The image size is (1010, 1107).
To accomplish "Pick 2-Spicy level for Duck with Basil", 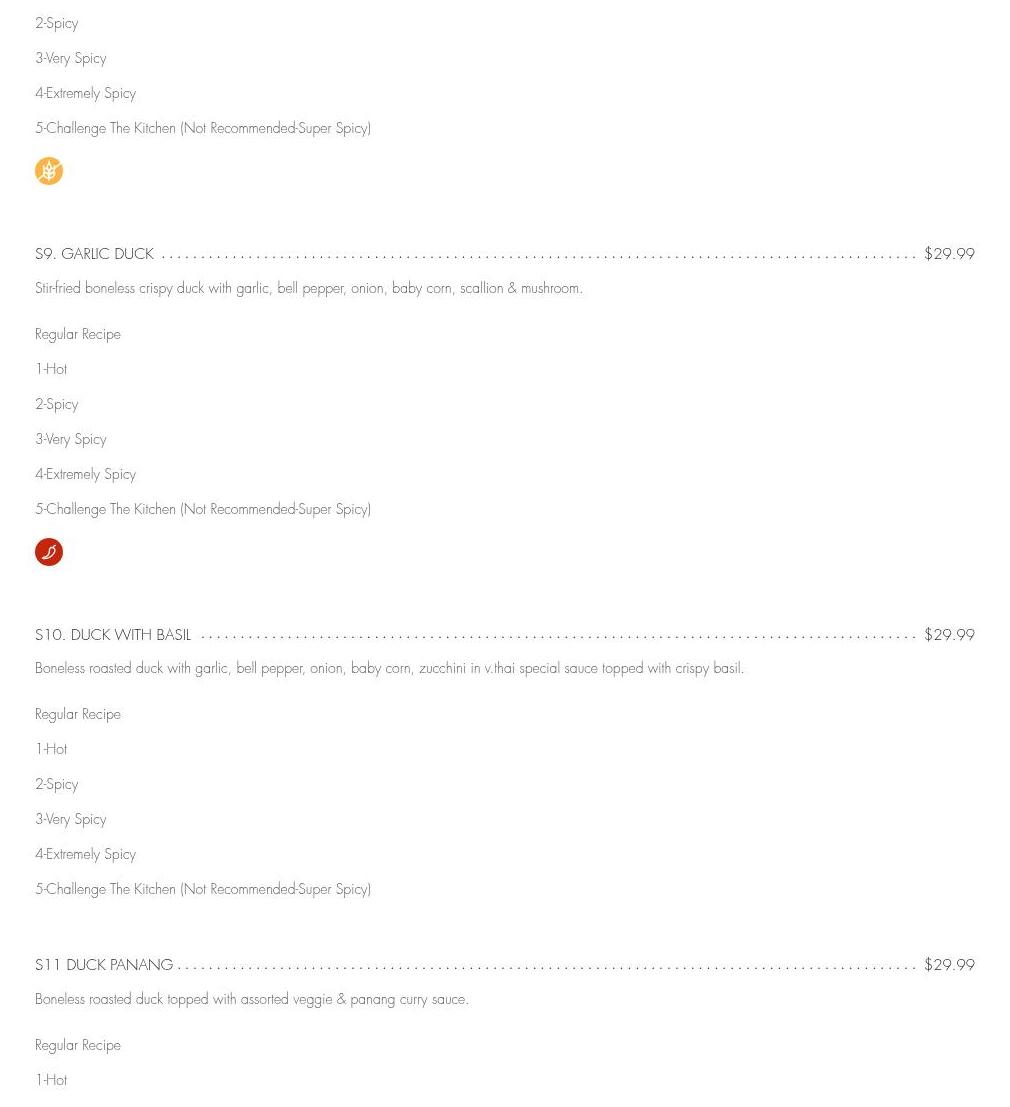I will click(x=57, y=785).
